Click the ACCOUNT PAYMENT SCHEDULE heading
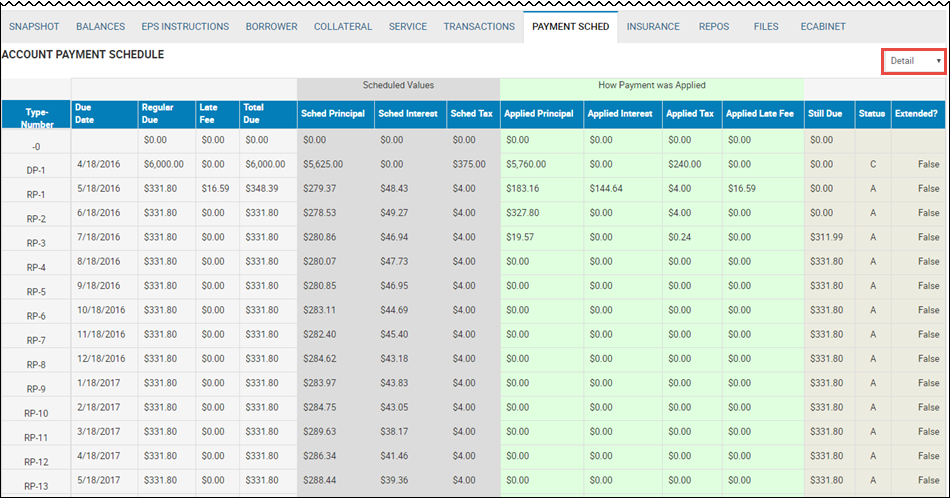This screenshot has height=498, width=950. point(83,55)
